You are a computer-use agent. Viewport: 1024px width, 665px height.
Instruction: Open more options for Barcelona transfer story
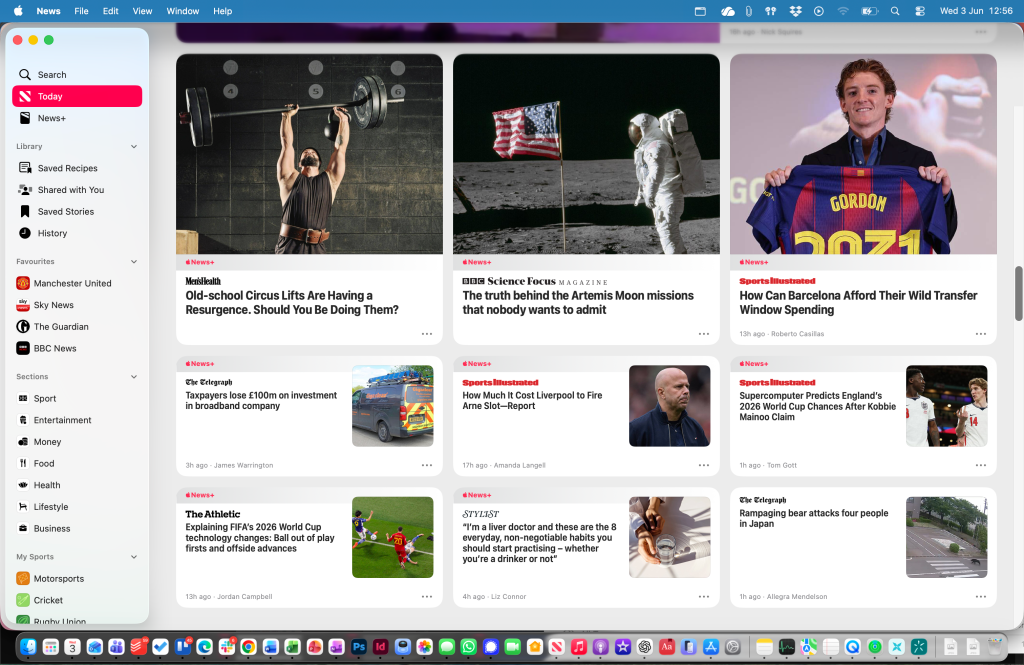click(x=980, y=334)
